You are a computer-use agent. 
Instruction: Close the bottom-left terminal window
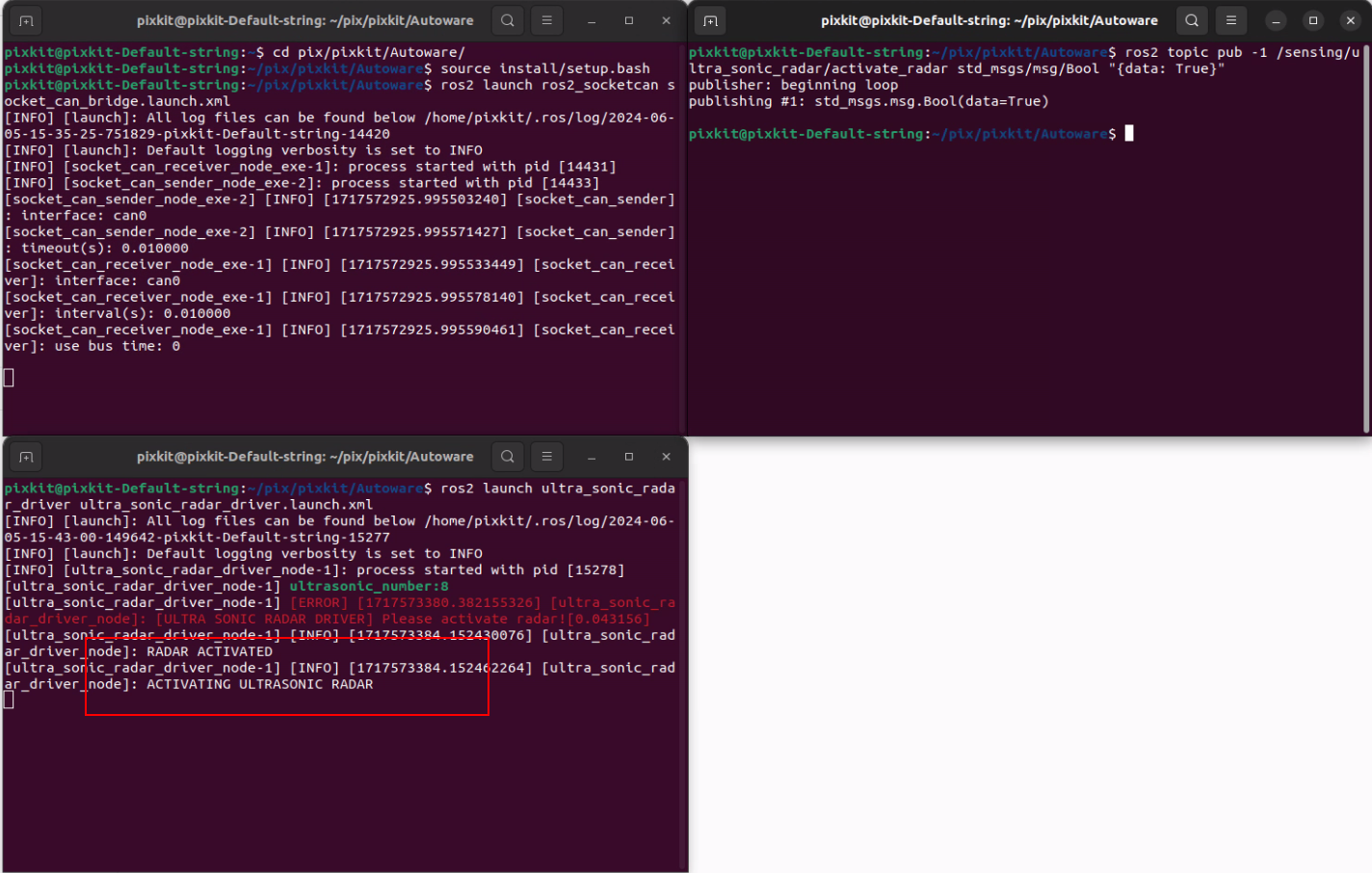tap(666, 457)
